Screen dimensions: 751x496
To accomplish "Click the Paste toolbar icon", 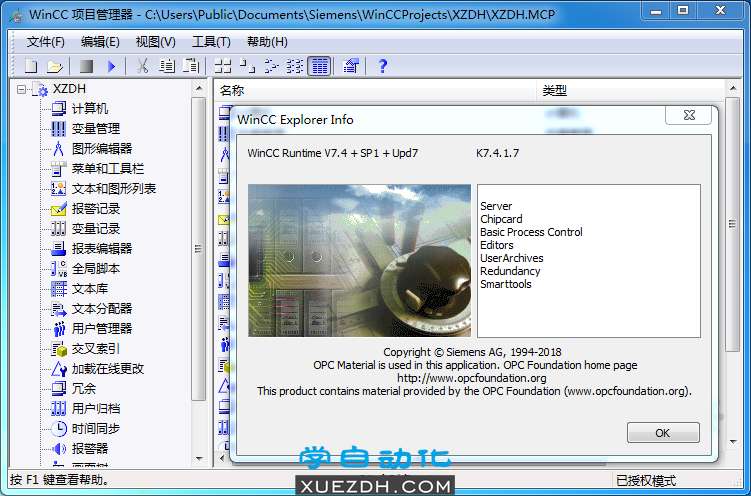I will pos(191,66).
